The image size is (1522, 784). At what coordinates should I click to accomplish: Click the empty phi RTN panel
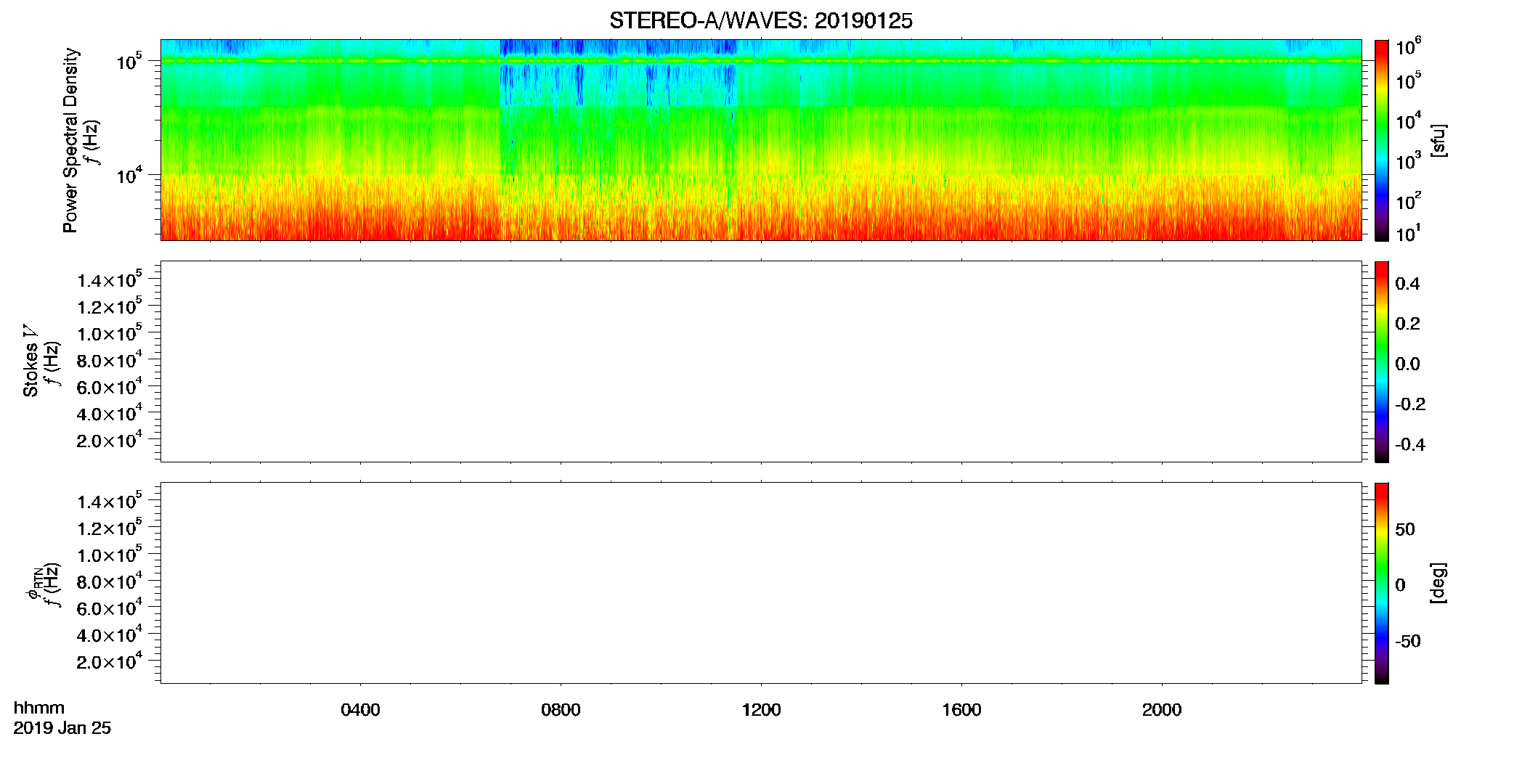pos(761,583)
